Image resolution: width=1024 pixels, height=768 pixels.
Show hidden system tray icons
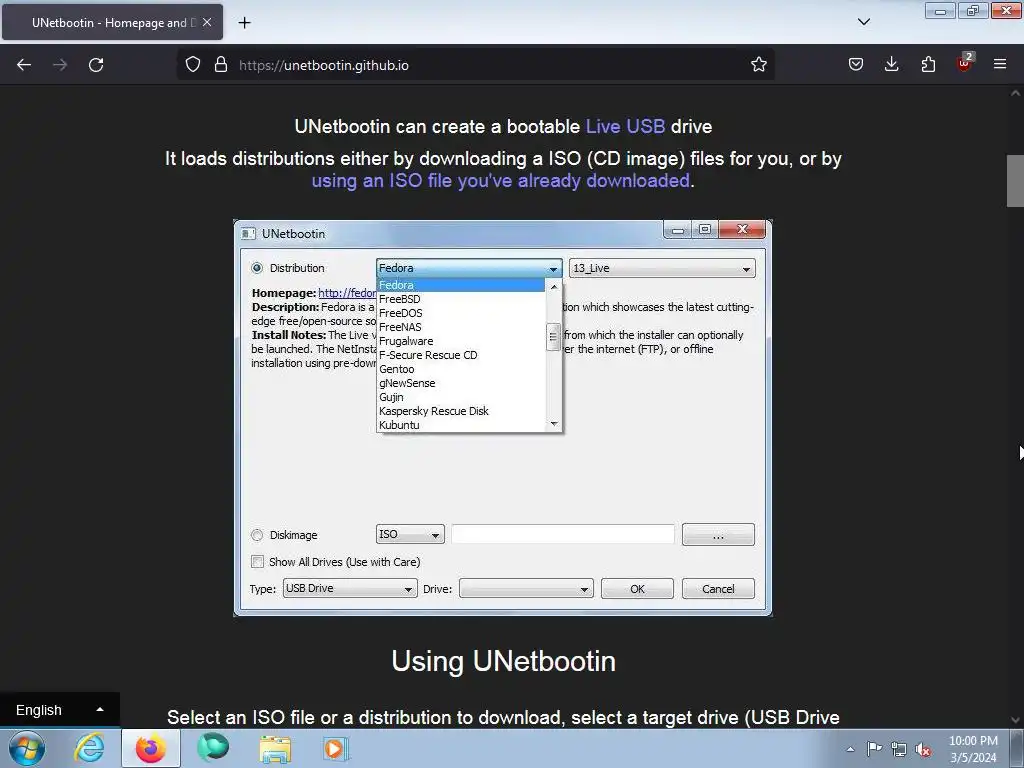[850, 749]
